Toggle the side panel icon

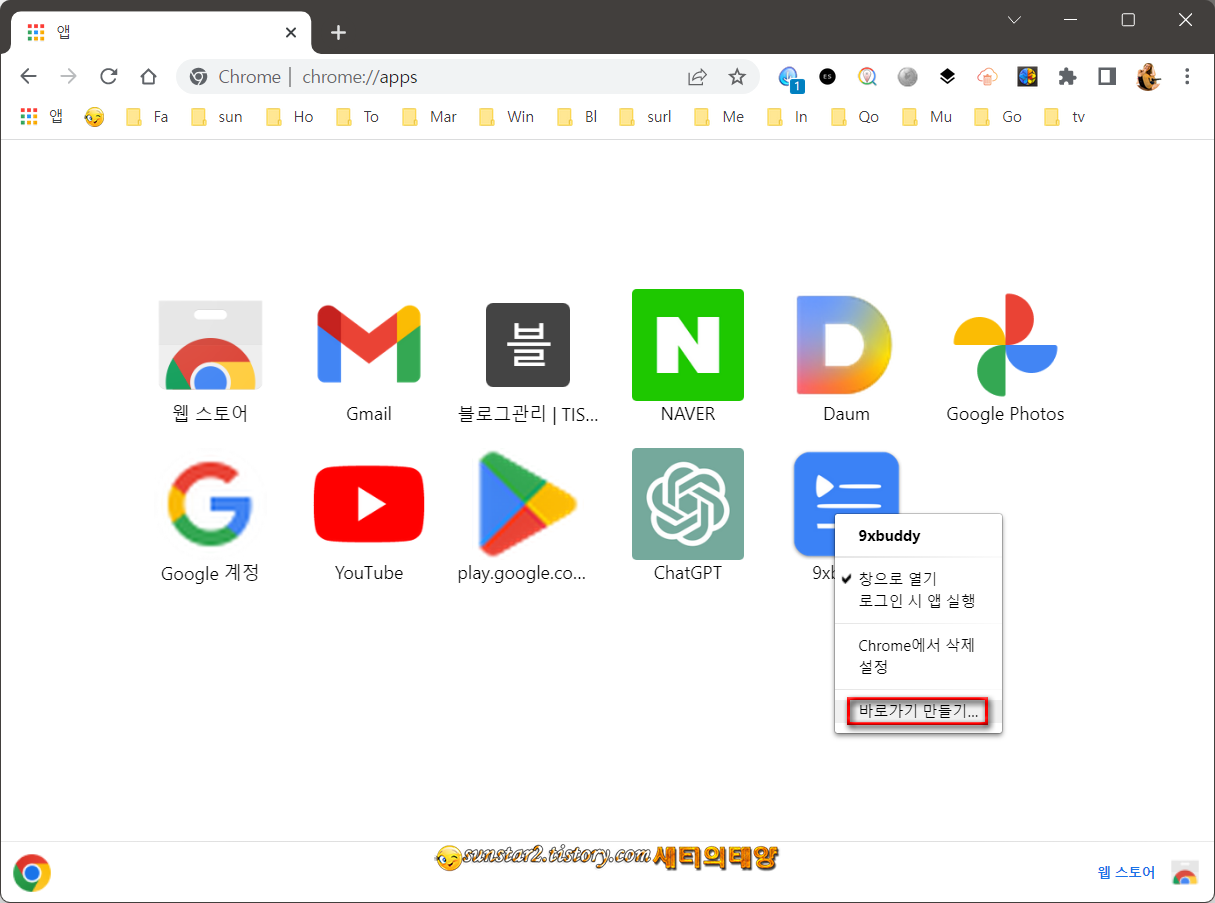click(1107, 77)
